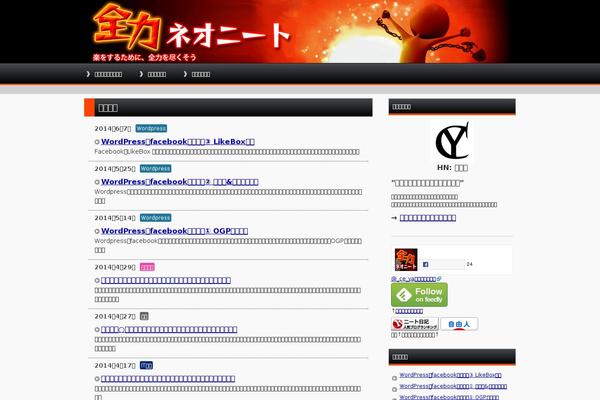Screen dimensions: 600x400
Task: Click the YC profile avatar in the sidebar
Action: pos(452,140)
